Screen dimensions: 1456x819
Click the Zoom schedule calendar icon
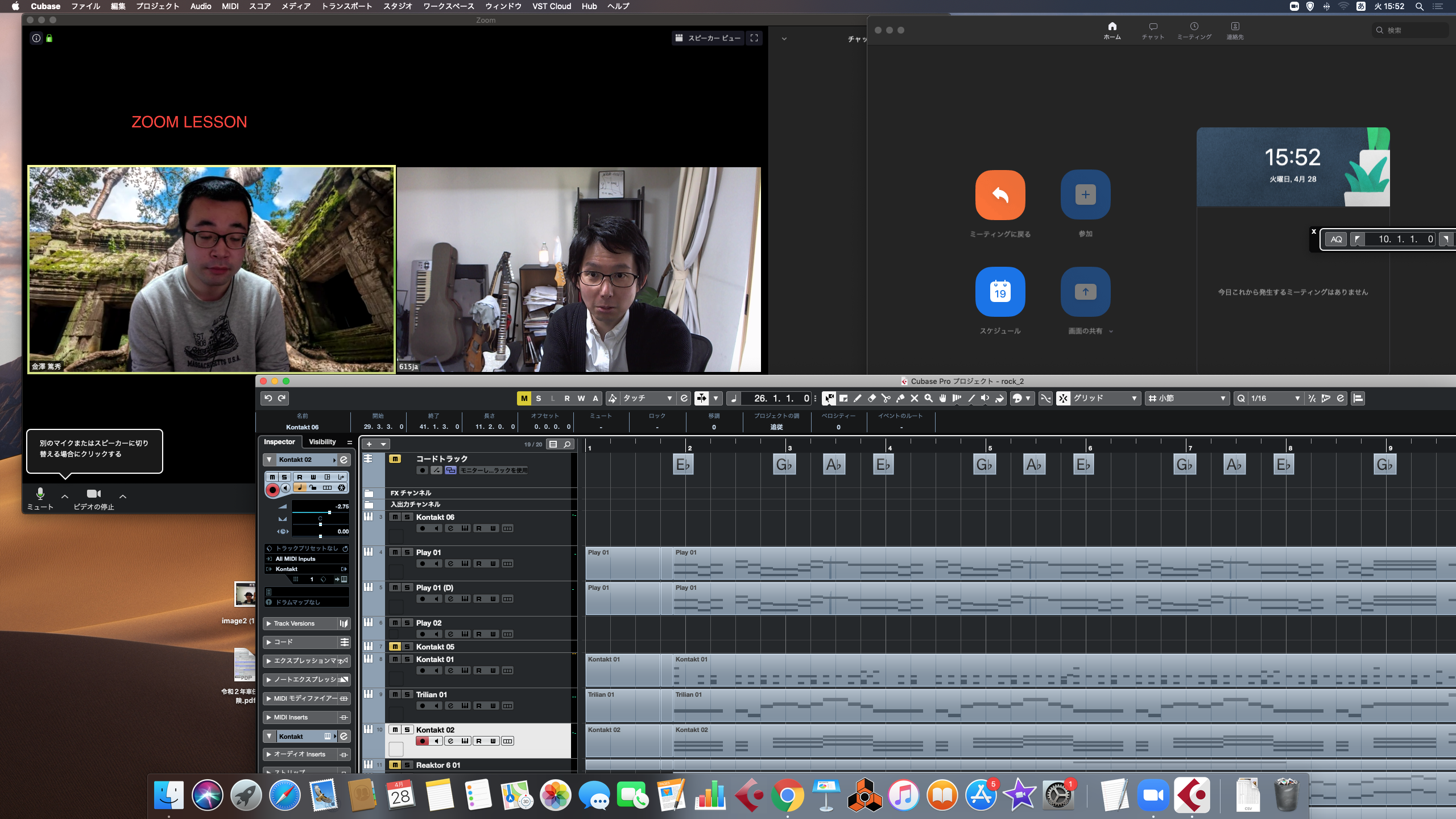pyautogui.click(x=1000, y=292)
